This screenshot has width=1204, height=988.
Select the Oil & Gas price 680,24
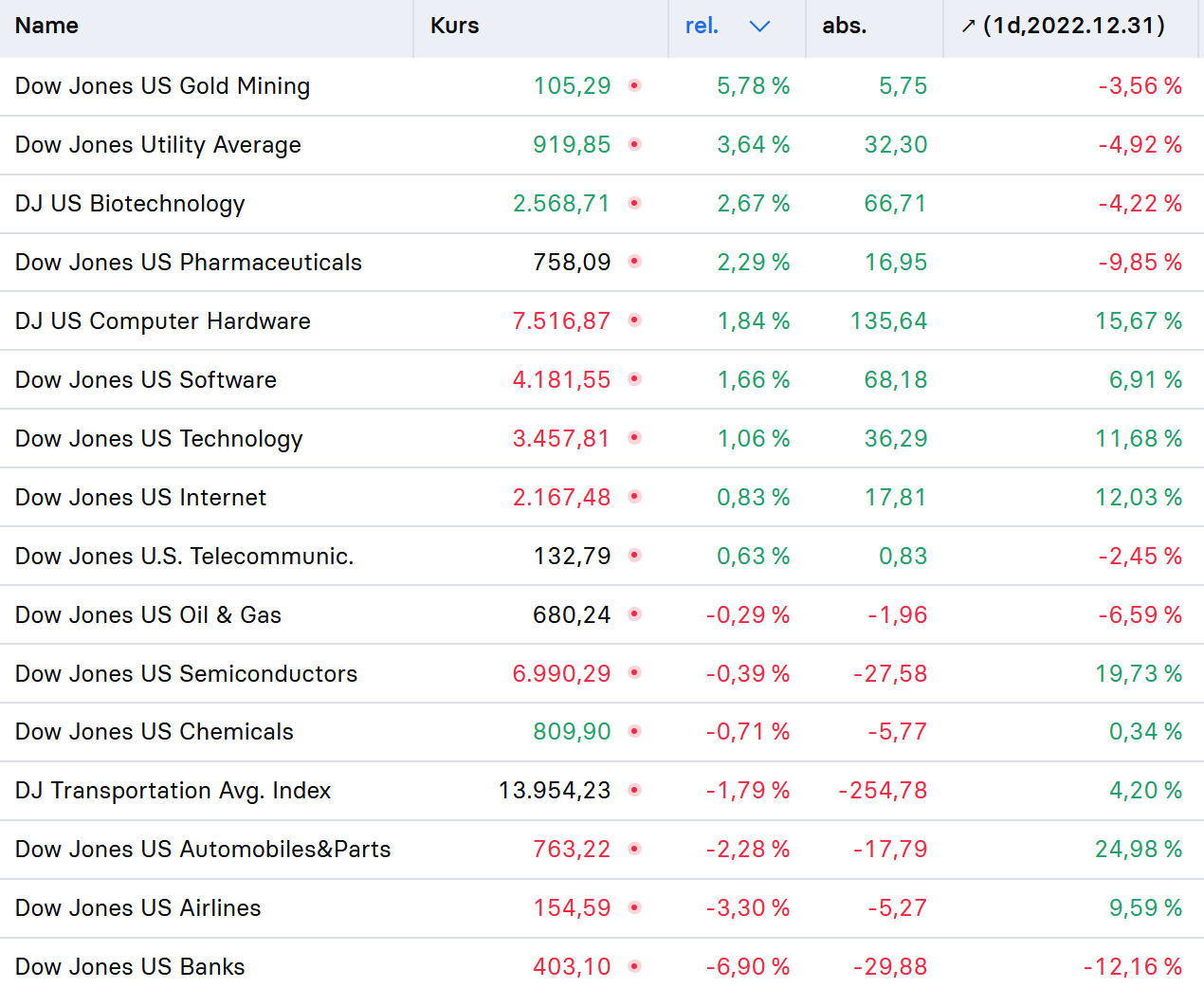(572, 615)
